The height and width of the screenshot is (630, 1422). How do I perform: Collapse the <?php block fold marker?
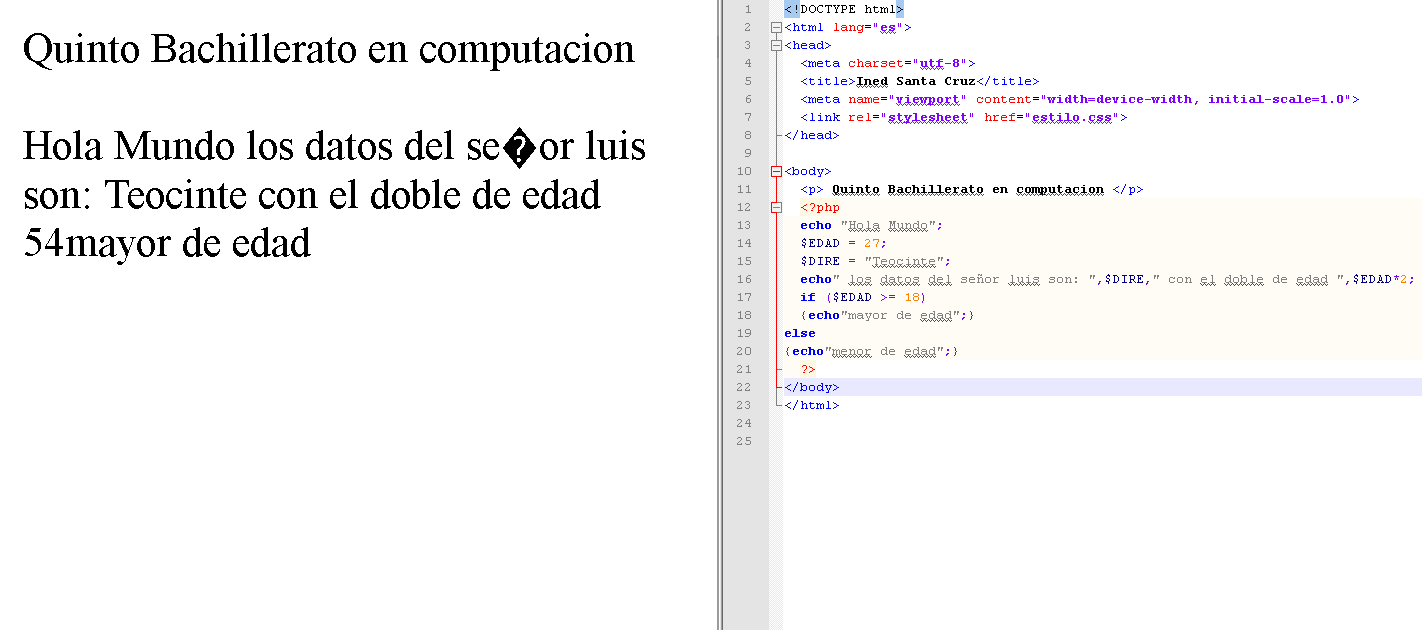tap(776, 208)
